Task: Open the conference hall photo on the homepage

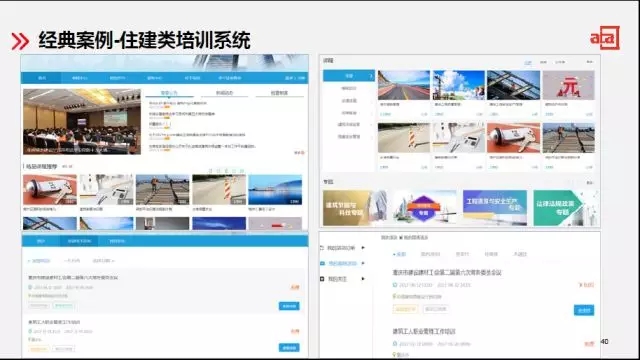Action: 82,121
